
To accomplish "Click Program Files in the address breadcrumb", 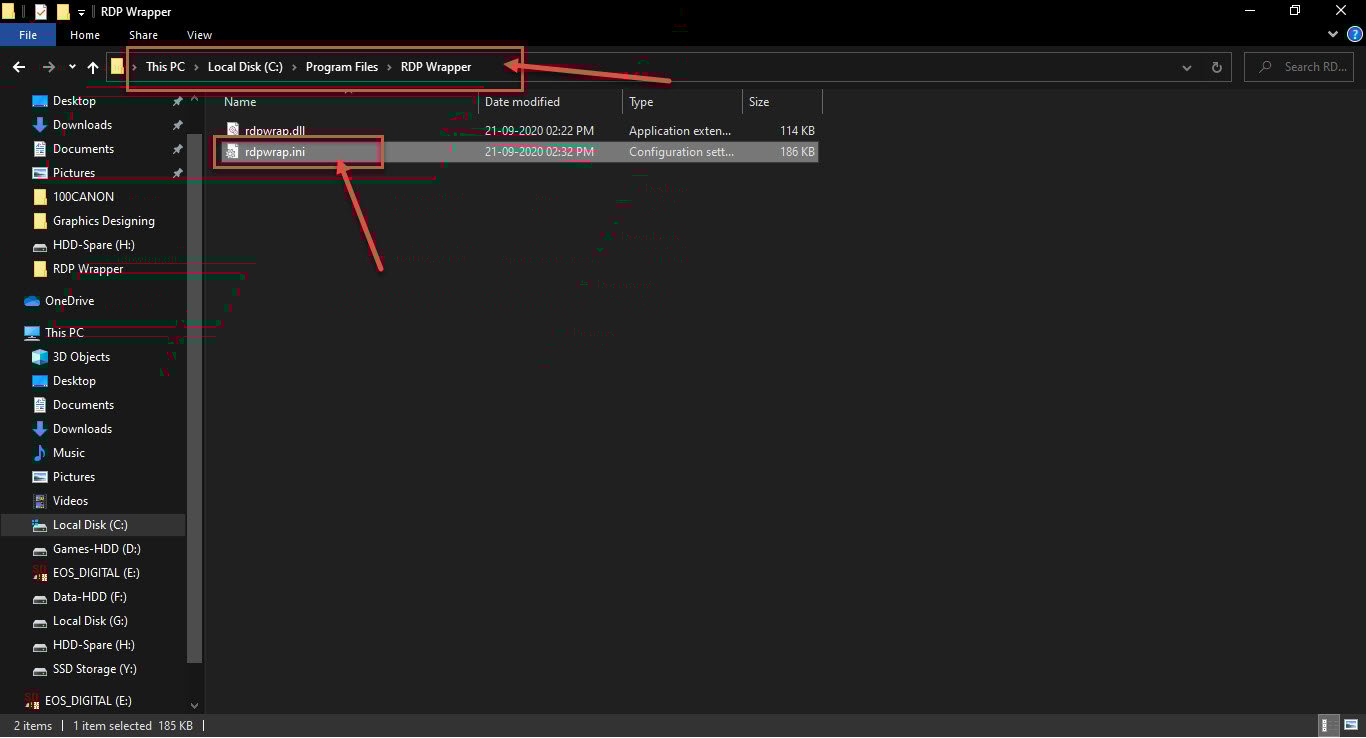I will (x=342, y=67).
